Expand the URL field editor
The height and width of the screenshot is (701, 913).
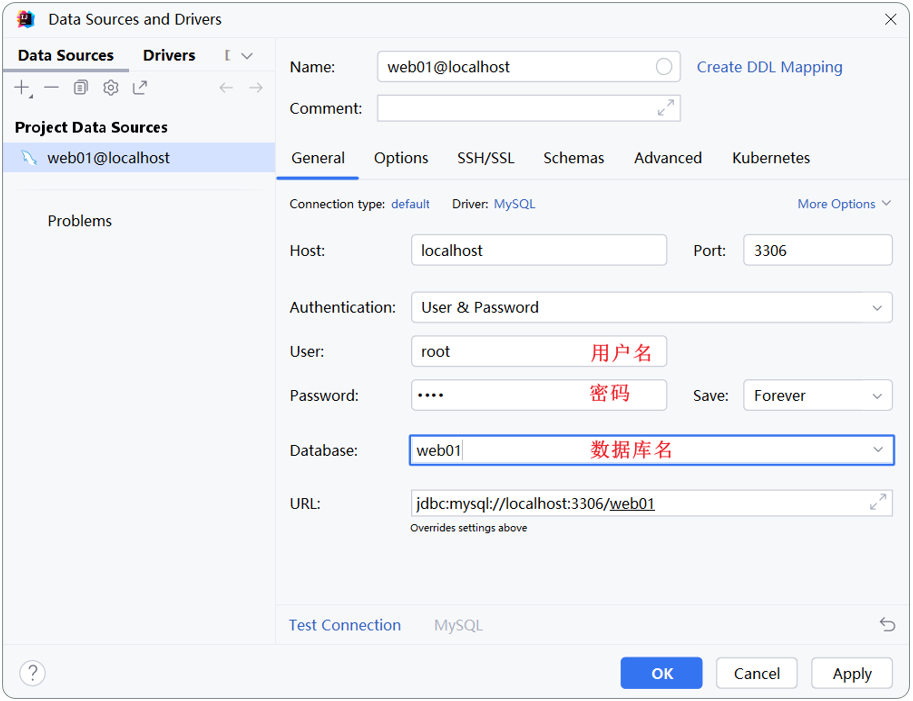click(877, 502)
